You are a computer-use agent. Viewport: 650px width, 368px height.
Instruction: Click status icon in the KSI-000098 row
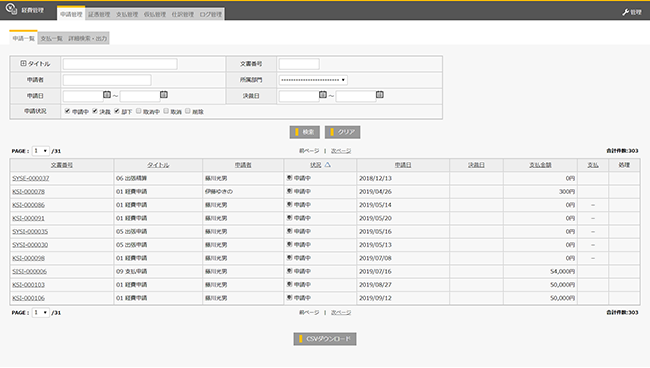pyautogui.click(x=289, y=257)
